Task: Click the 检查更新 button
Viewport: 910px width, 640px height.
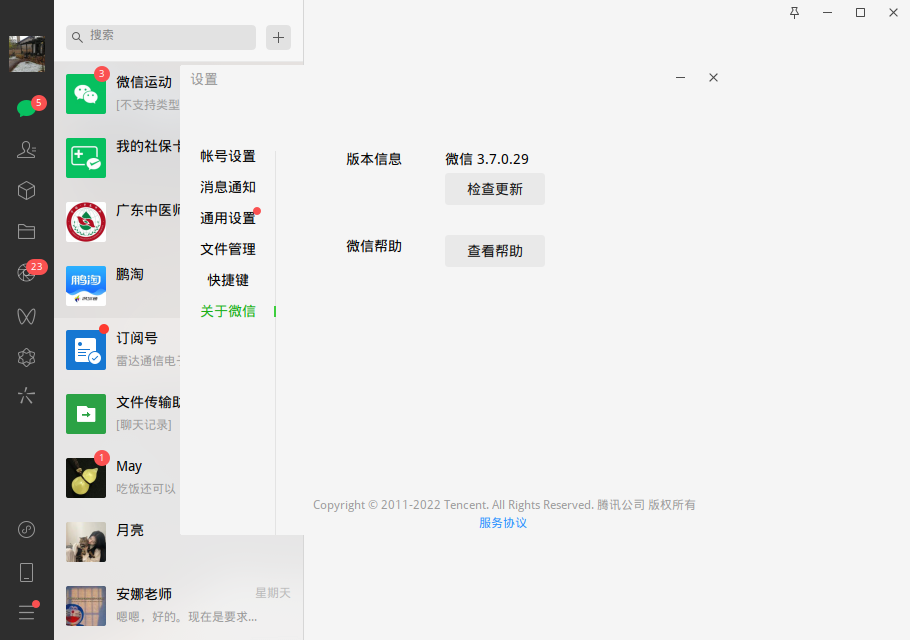Action: pos(495,189)
